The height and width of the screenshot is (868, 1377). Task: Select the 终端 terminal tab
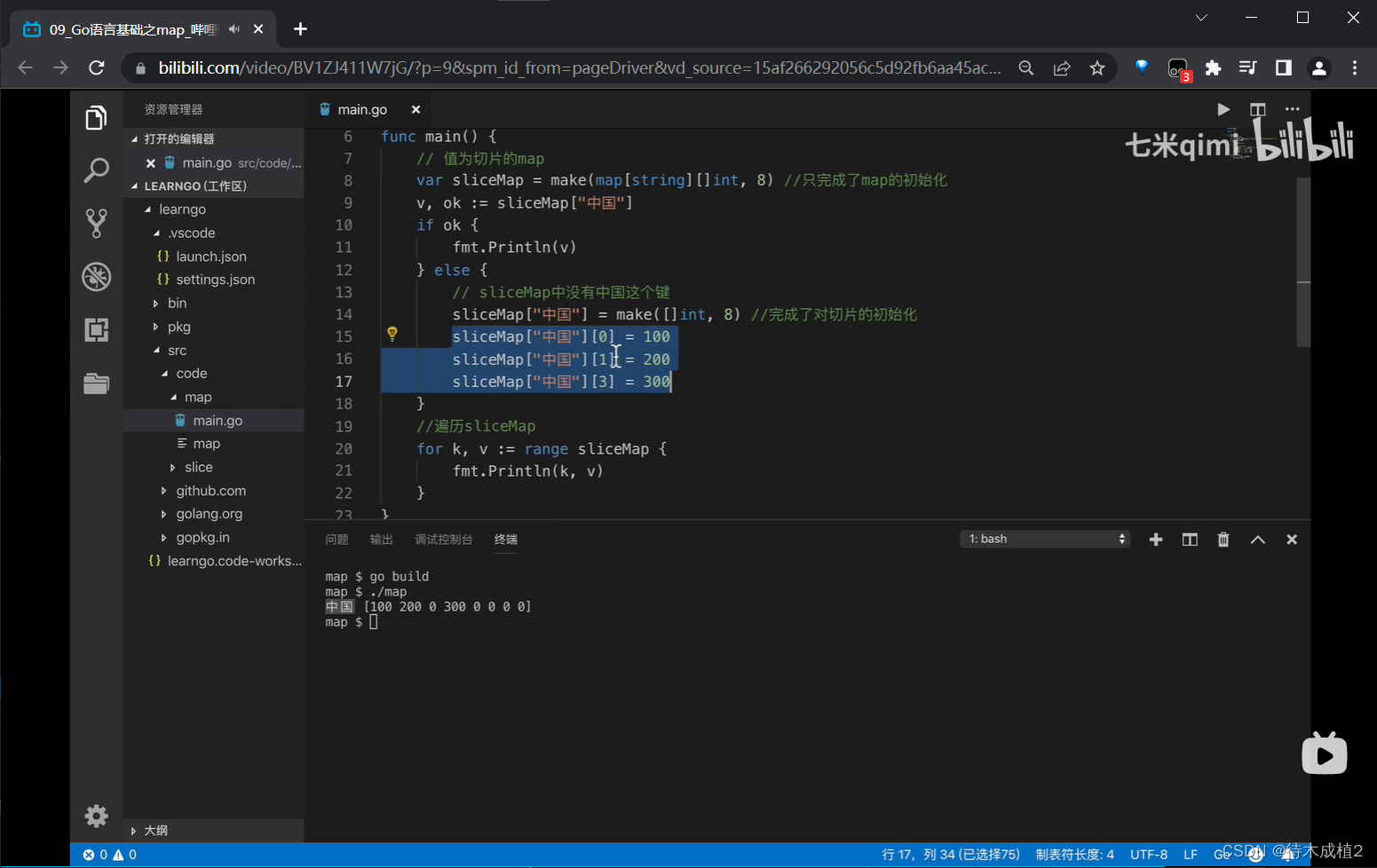(506, 540)
